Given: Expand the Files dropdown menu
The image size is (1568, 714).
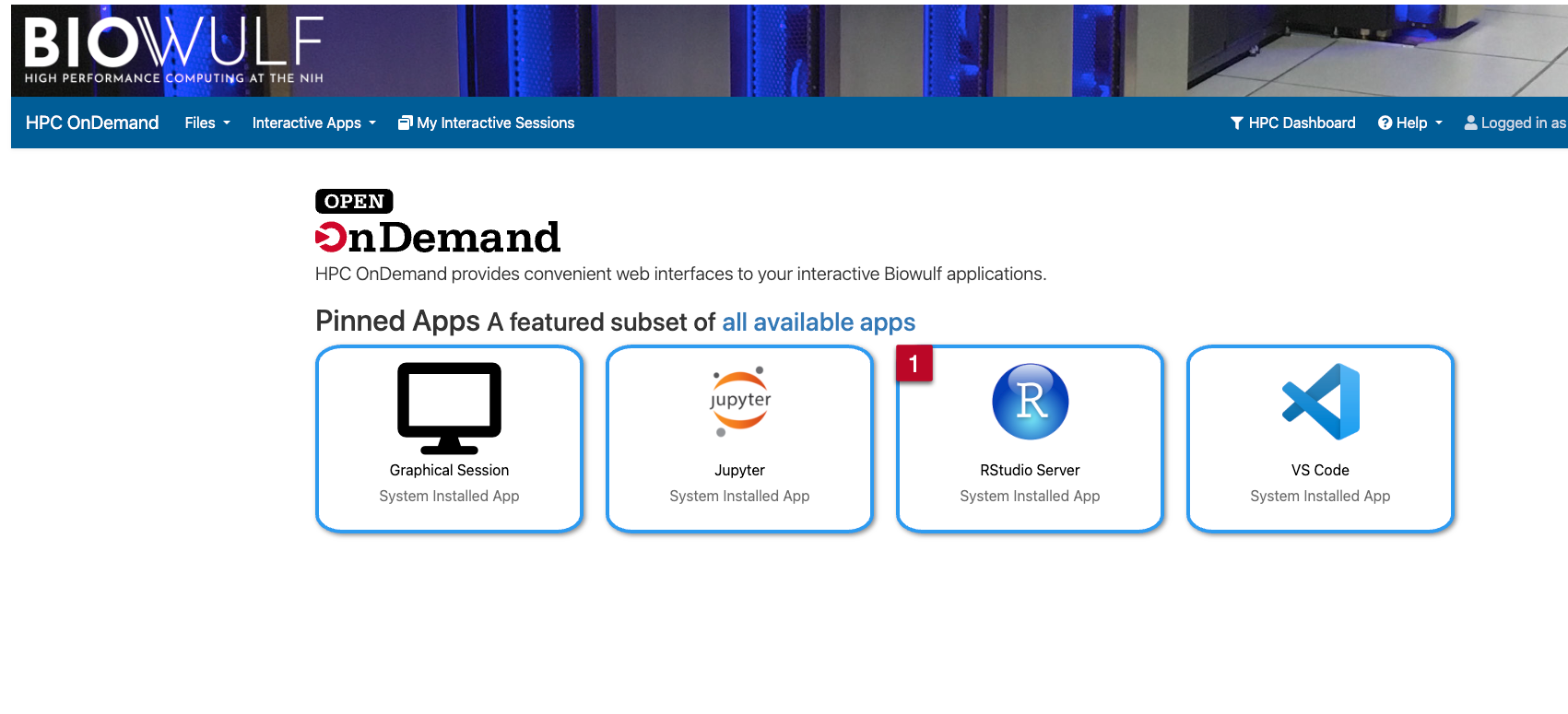Looking at the screenshot, I should (x=206, y=123).
